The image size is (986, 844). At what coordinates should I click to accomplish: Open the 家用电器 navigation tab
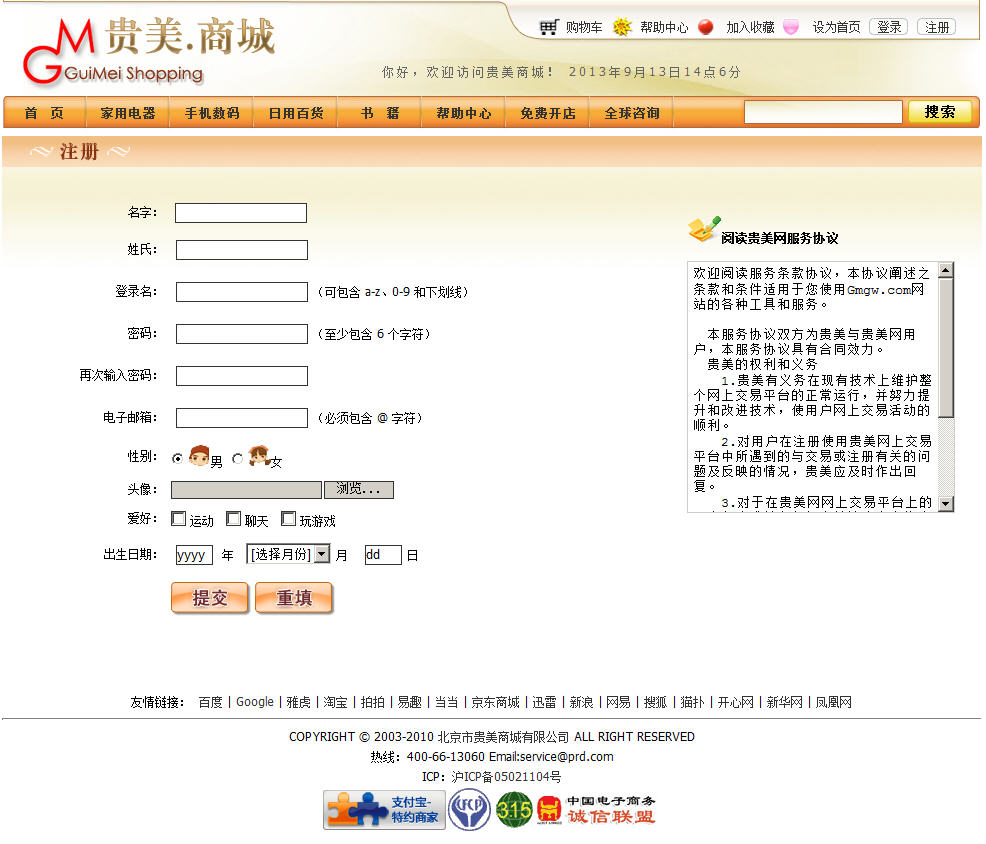(x=128, y=113)
